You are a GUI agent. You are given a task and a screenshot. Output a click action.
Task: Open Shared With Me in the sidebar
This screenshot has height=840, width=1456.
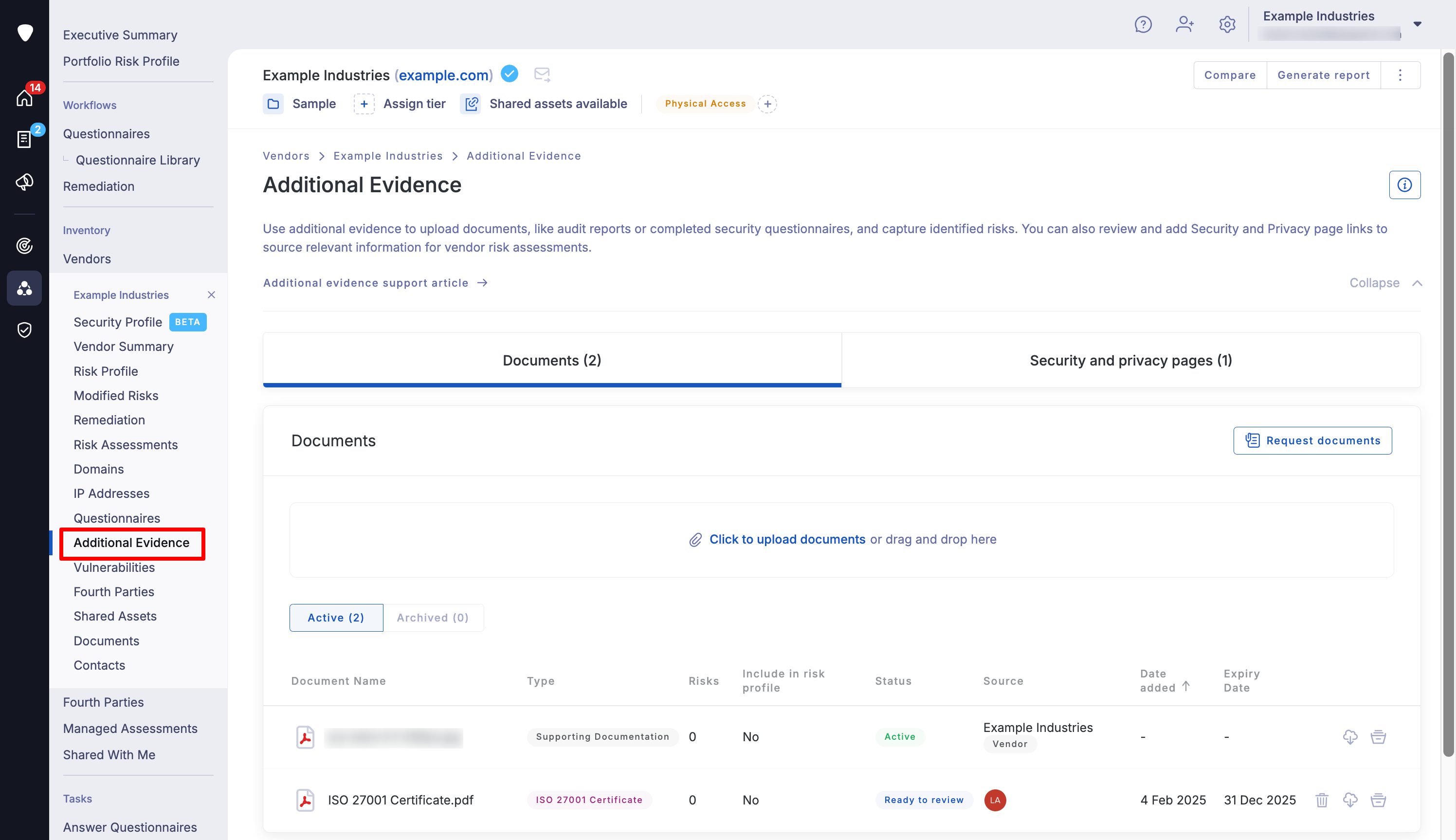point(109,755)
